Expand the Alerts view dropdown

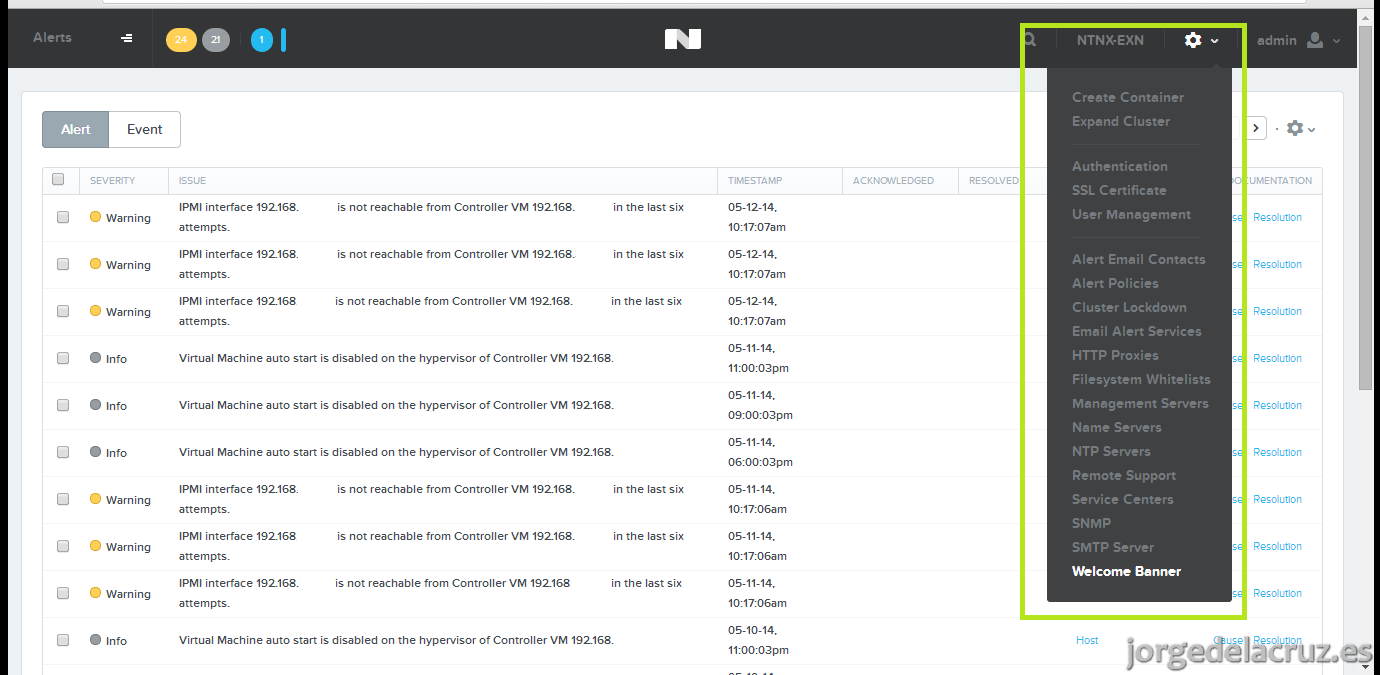click(52, 38)
